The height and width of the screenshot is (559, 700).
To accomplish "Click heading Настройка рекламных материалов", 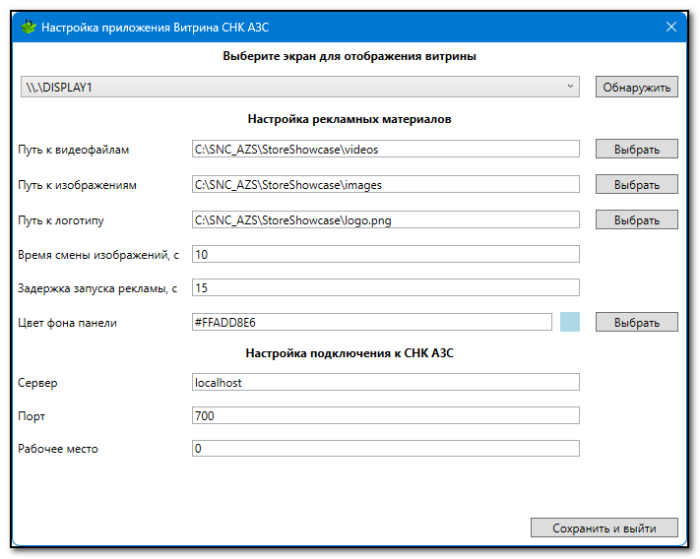I will pyautogui.click(x=349, y=119).
